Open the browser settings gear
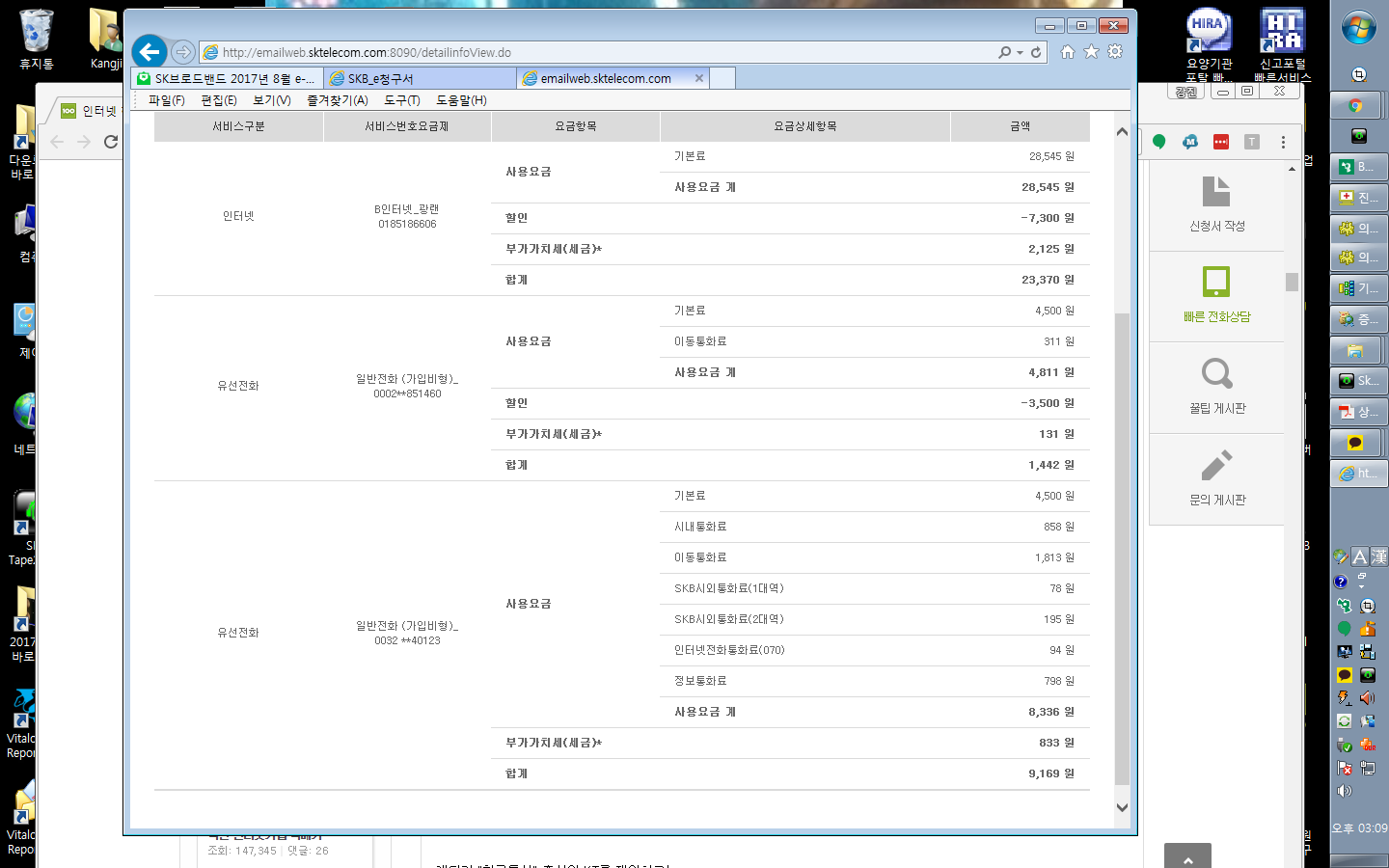The height and width of the screenshot is (868, 1389). (x=1115, y=52)
